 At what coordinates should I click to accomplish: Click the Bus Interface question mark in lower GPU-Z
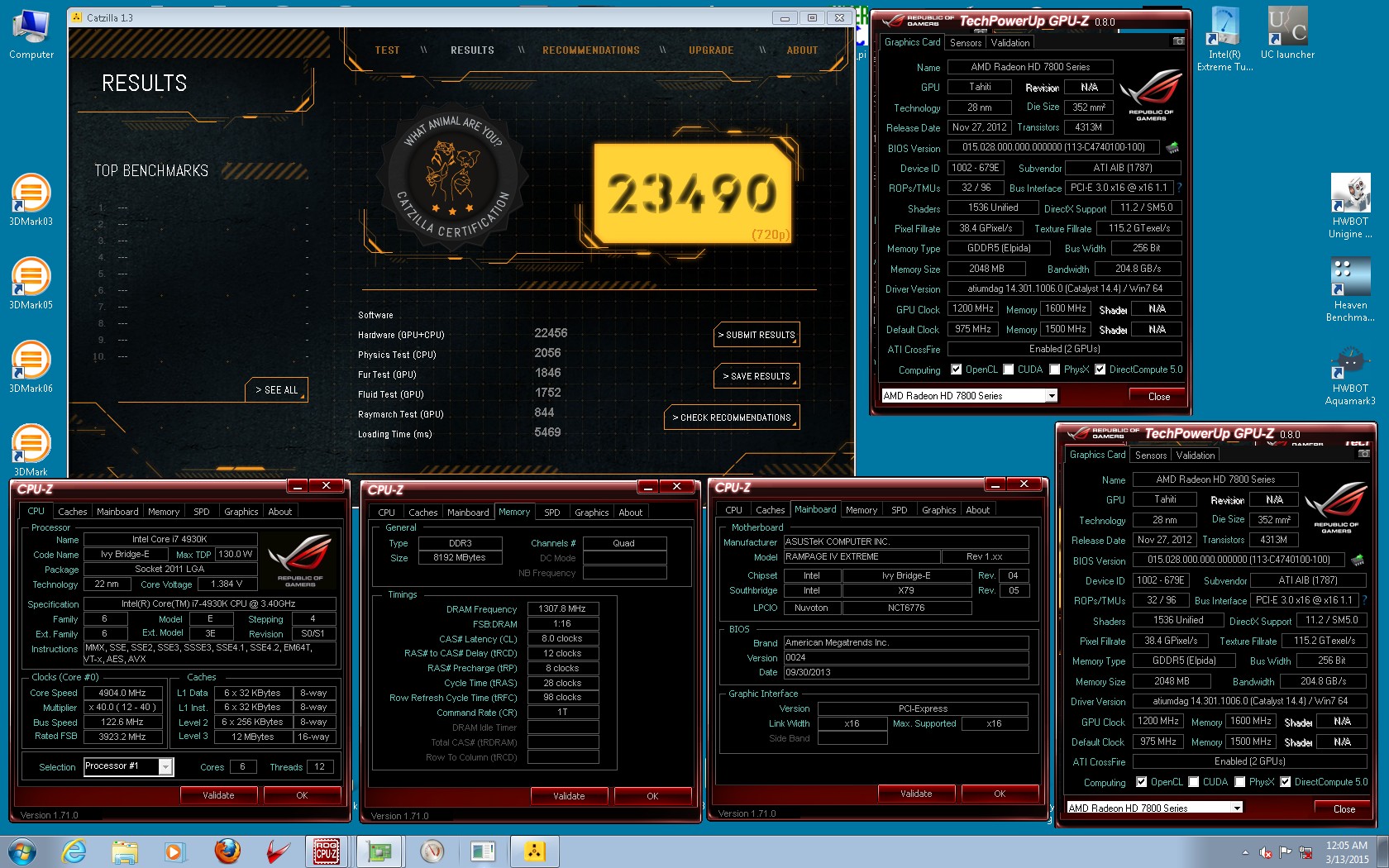pyautogui.click(x=1364, y=600)
